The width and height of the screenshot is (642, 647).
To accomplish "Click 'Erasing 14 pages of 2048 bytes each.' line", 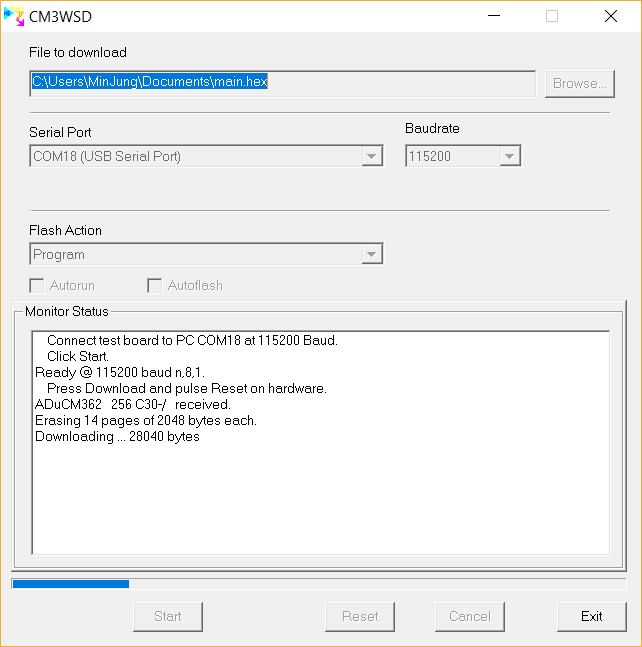I will click(x=146, y=420).
